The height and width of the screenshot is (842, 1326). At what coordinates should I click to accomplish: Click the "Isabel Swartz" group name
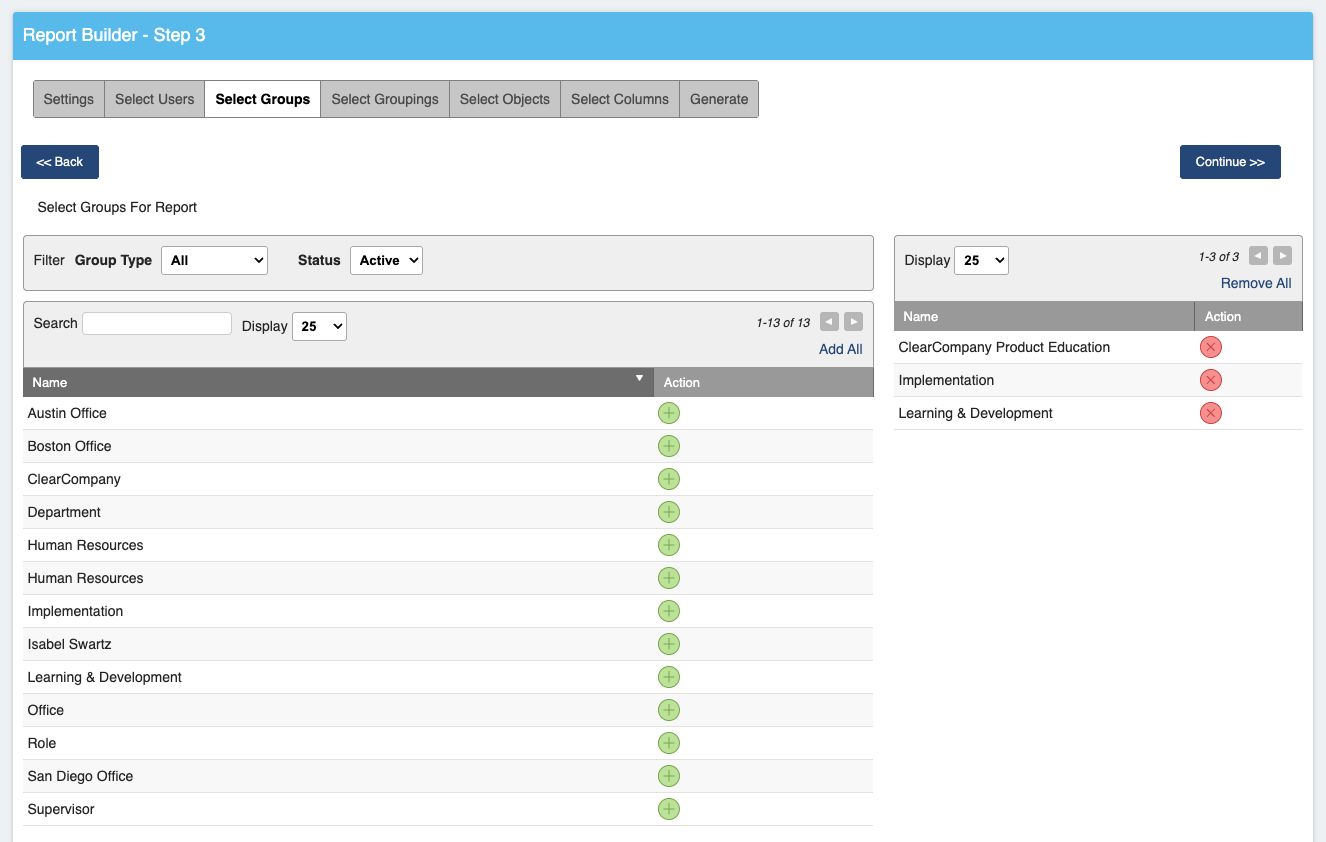70,644
